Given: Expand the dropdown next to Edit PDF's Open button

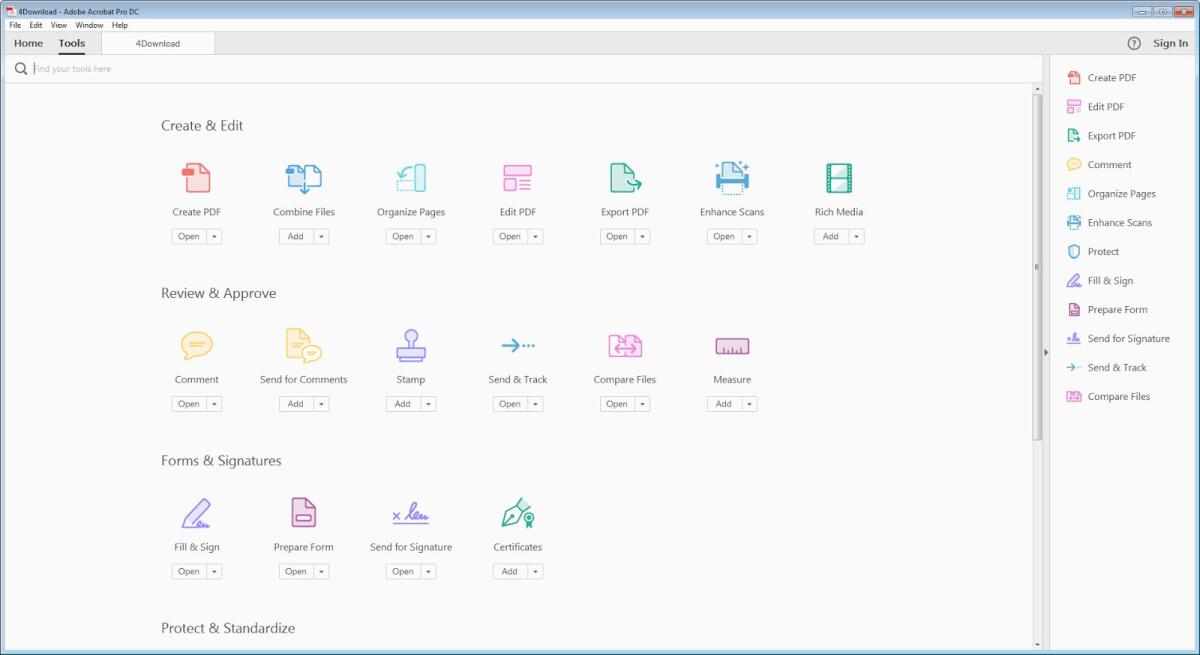Looking at the screenshot, I should [x=534, y=236].
